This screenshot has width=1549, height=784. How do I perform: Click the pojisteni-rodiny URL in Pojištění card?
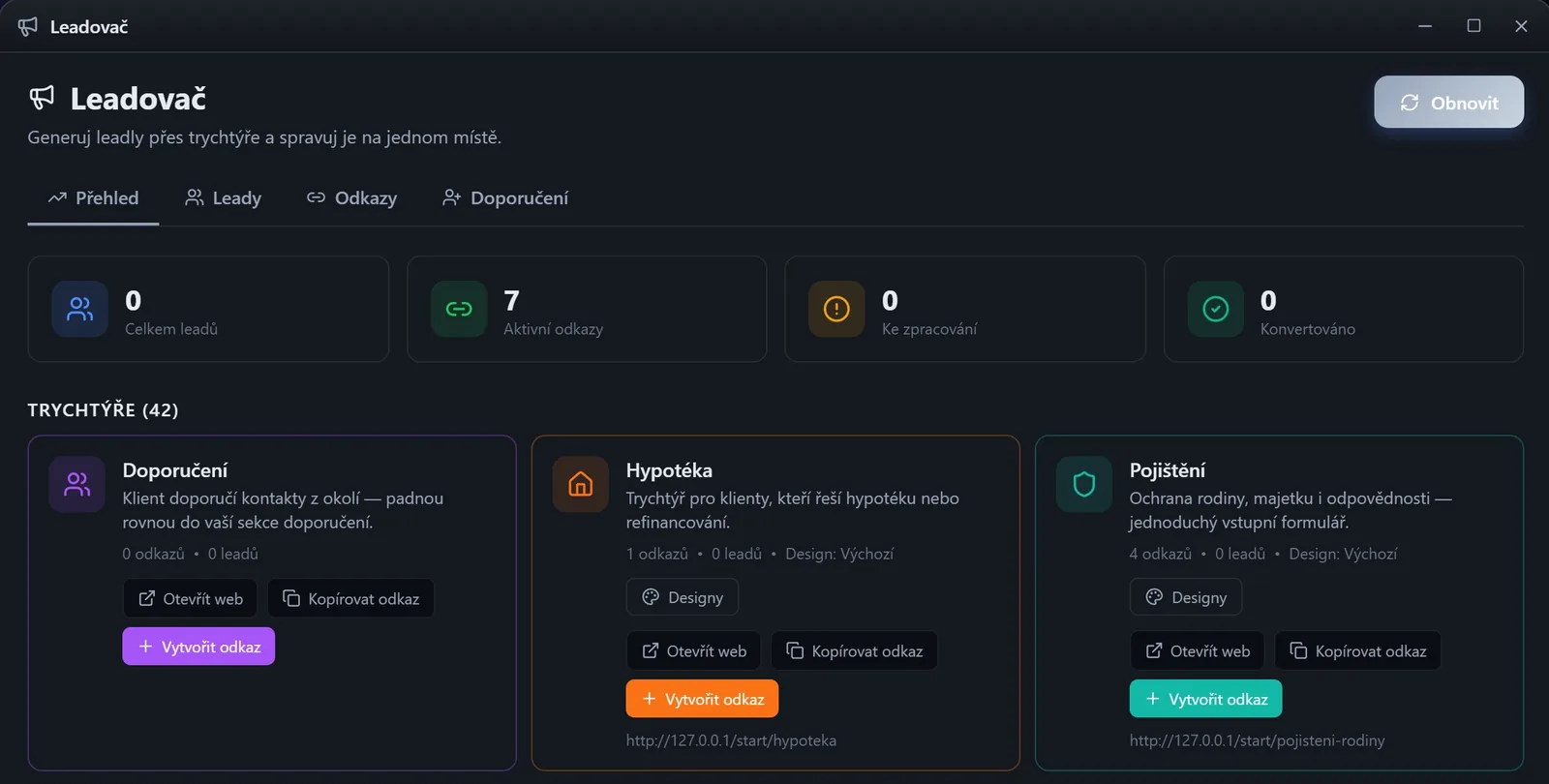coord(1257,740)
